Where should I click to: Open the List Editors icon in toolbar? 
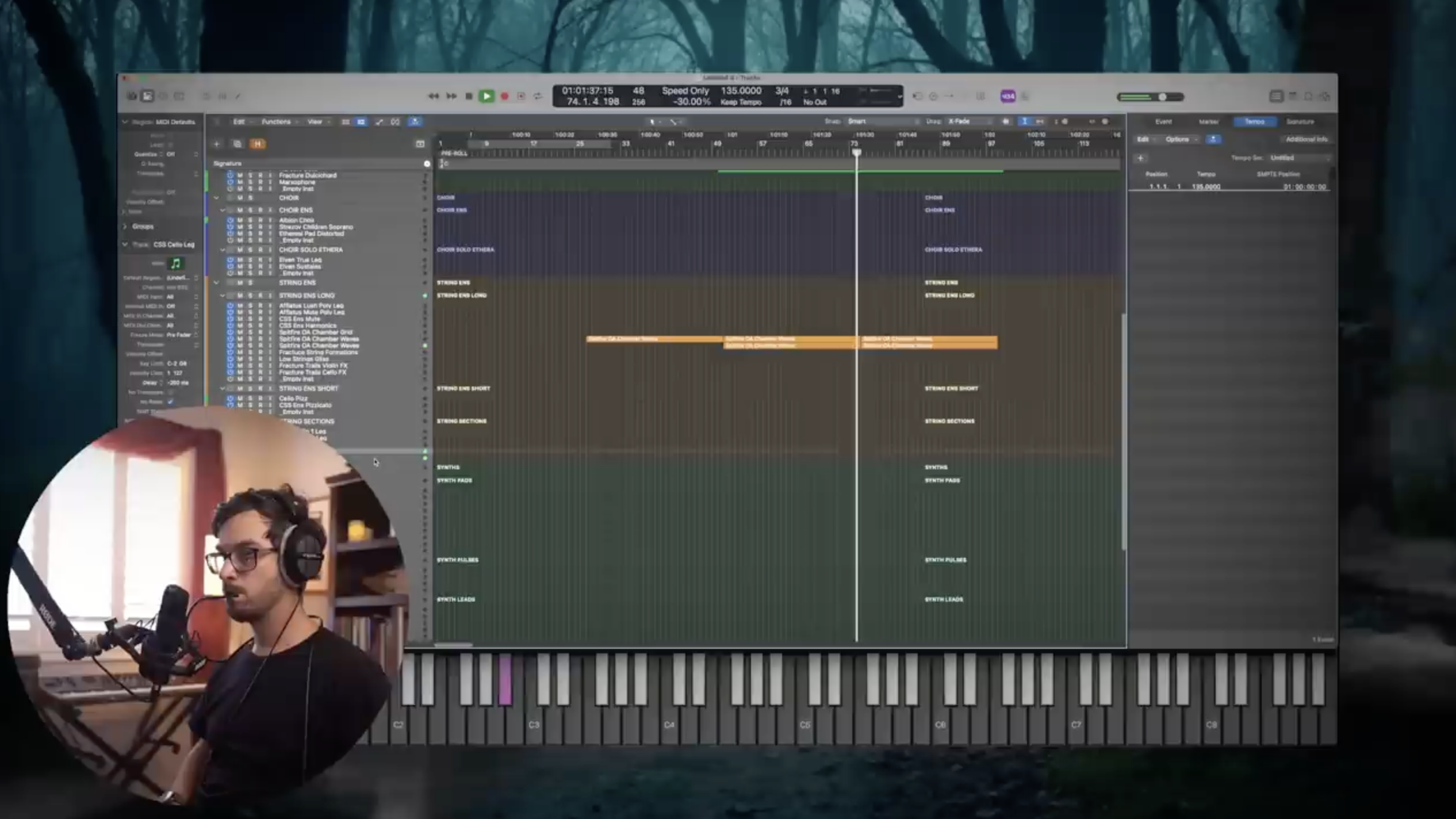tap(1276, 97)
